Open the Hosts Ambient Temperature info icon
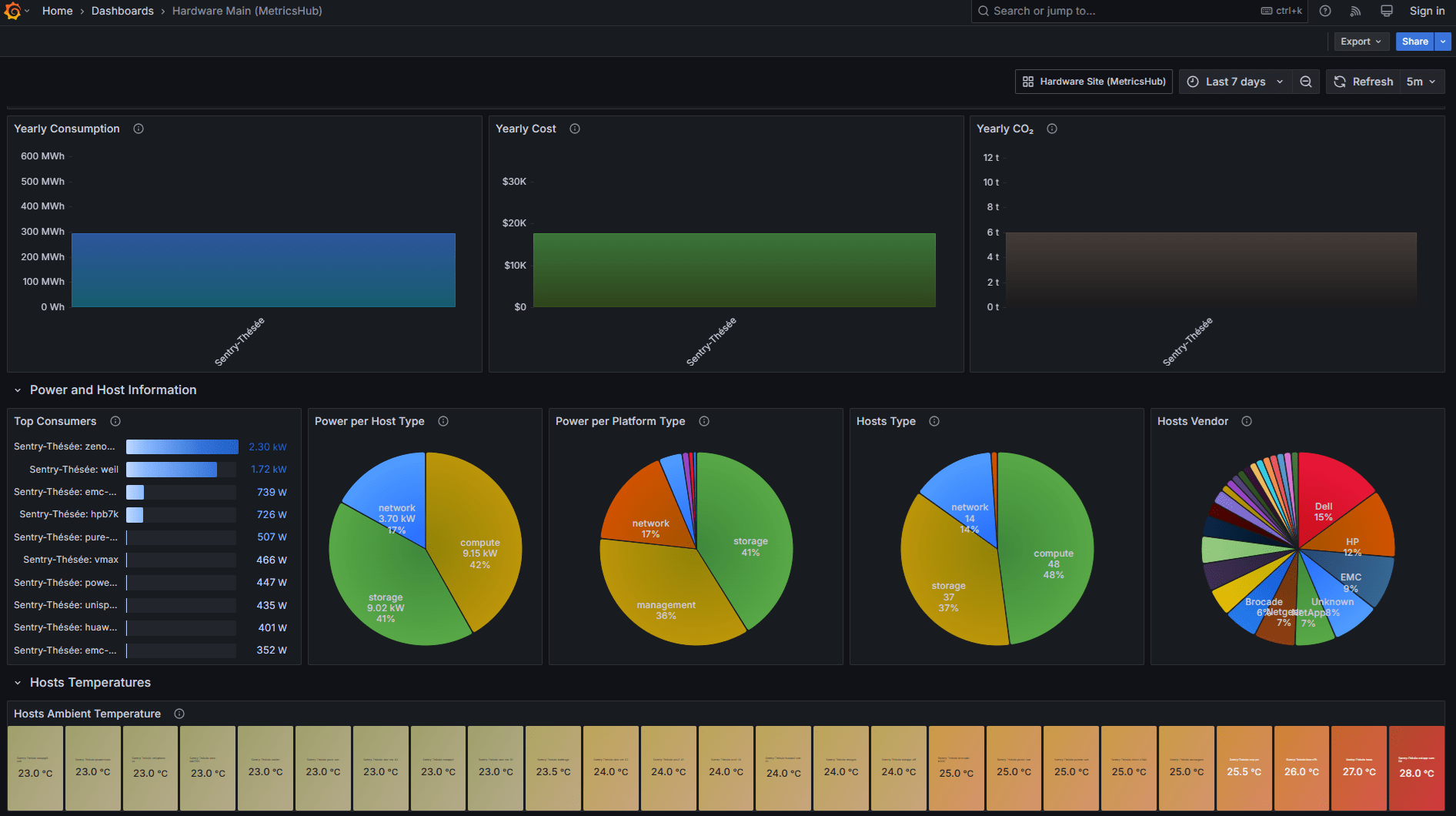The width and height of the screenshot is (1456, 816). point(179,714)
